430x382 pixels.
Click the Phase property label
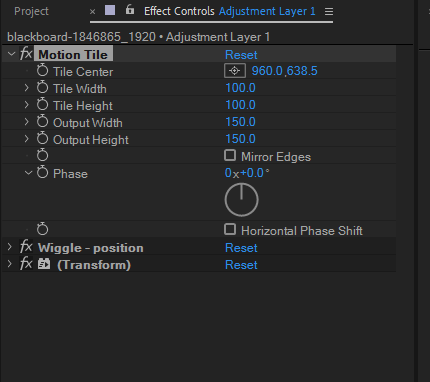(x=70, y=174)
